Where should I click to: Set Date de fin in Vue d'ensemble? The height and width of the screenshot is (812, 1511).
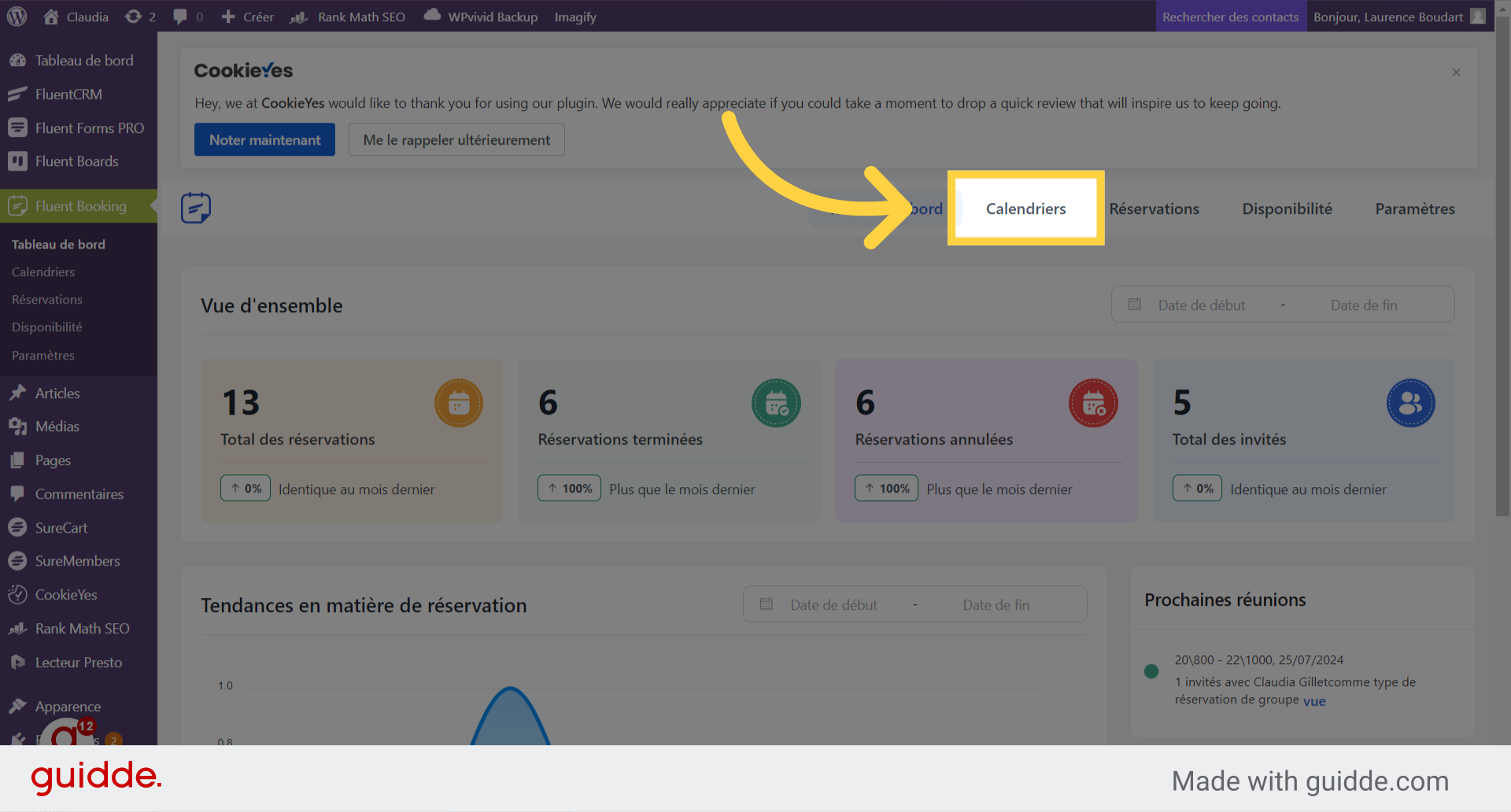click(x=1364, y=305)
